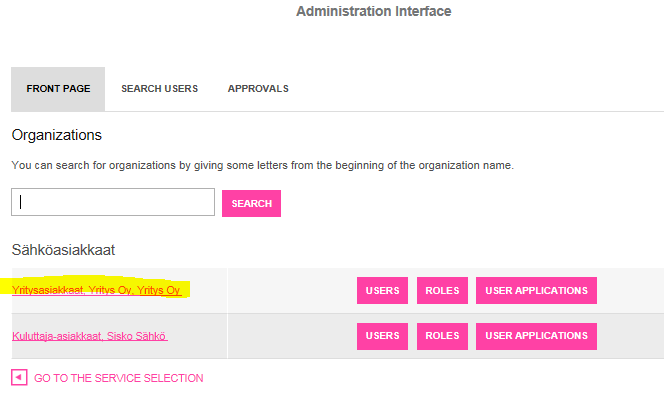This screenshot has width=664, height=394.
Task: Switch to the Search Users tab
Action: point(160,89)
